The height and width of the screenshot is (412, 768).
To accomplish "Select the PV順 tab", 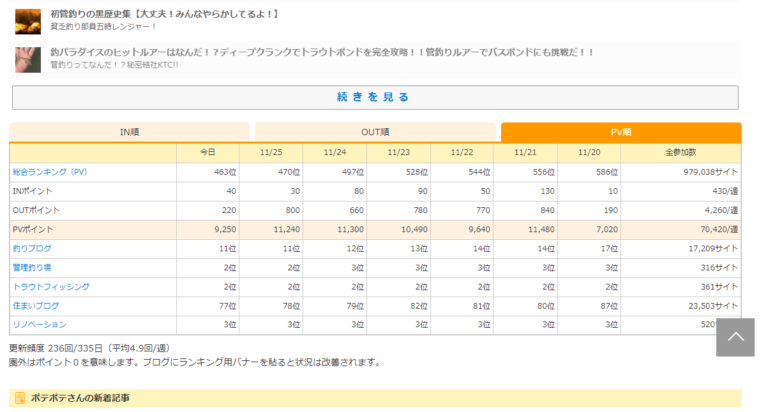I will tap(620, 132).
